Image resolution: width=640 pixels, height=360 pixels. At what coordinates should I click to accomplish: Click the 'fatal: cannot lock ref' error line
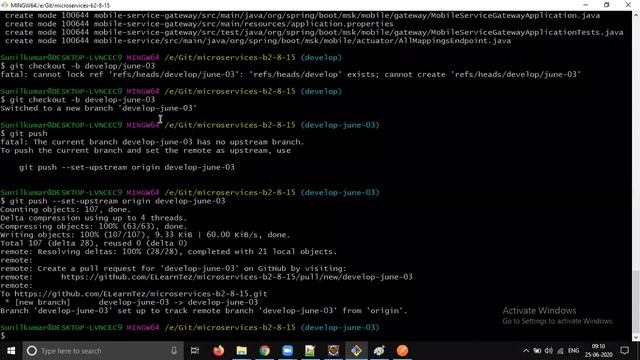[x=291, y=75]
